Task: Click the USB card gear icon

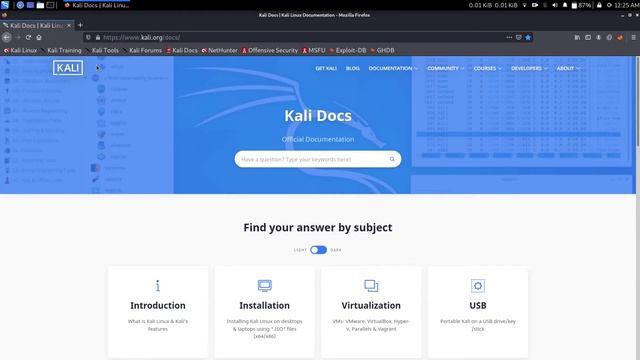Action: point(478,286)
